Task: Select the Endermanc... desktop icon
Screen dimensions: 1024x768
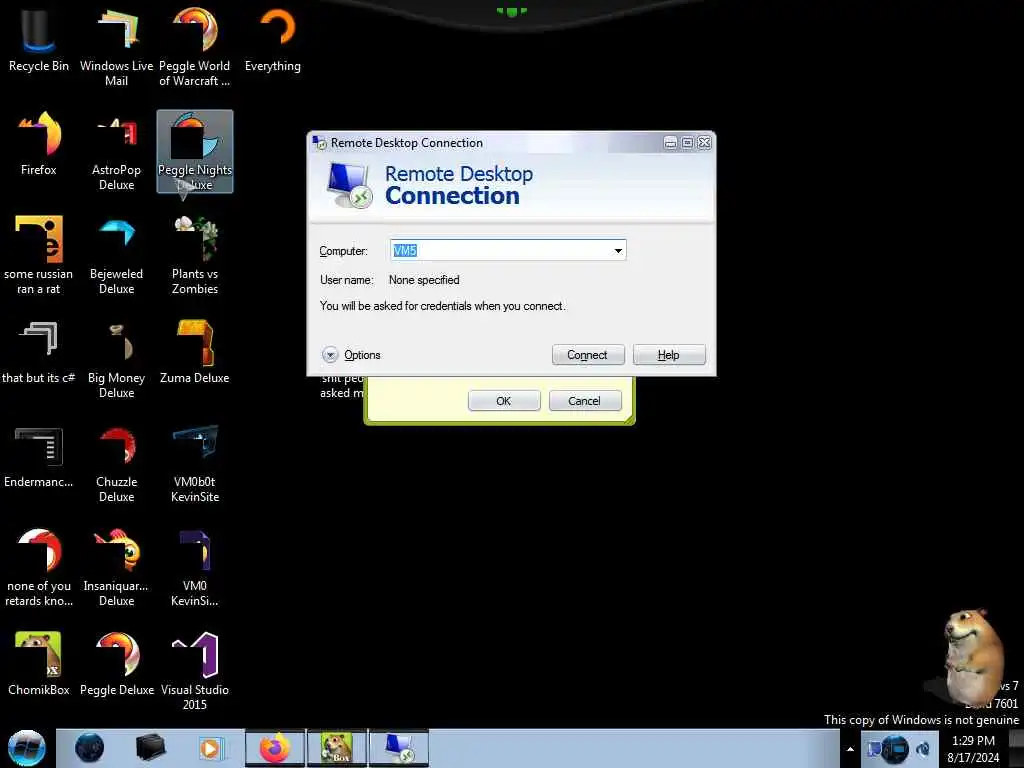Action: [x=39, y=457]
